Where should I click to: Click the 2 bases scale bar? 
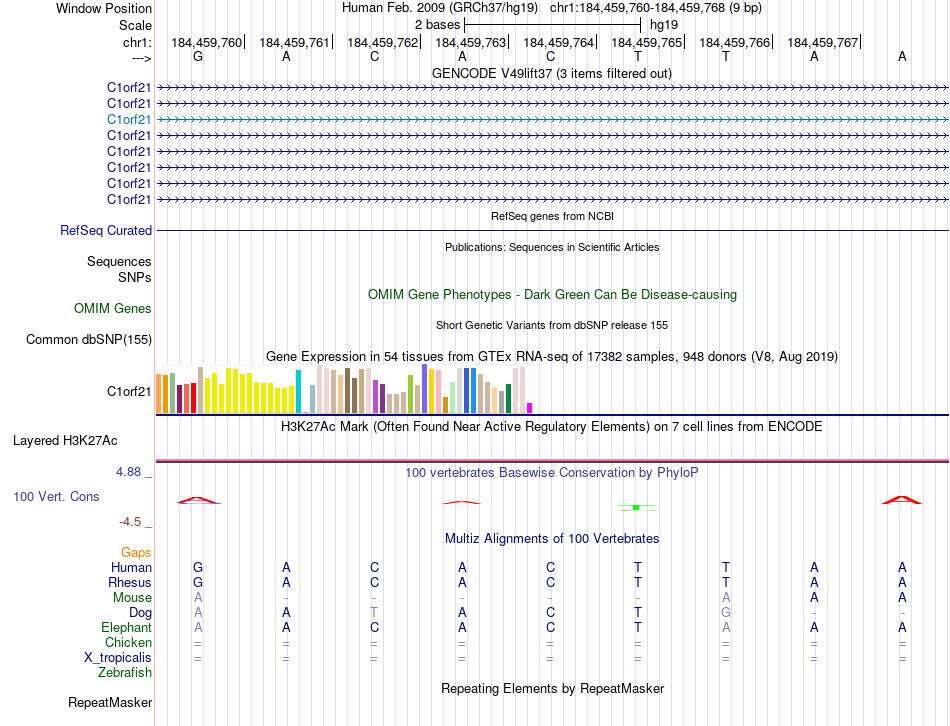[x=552, y=24]
